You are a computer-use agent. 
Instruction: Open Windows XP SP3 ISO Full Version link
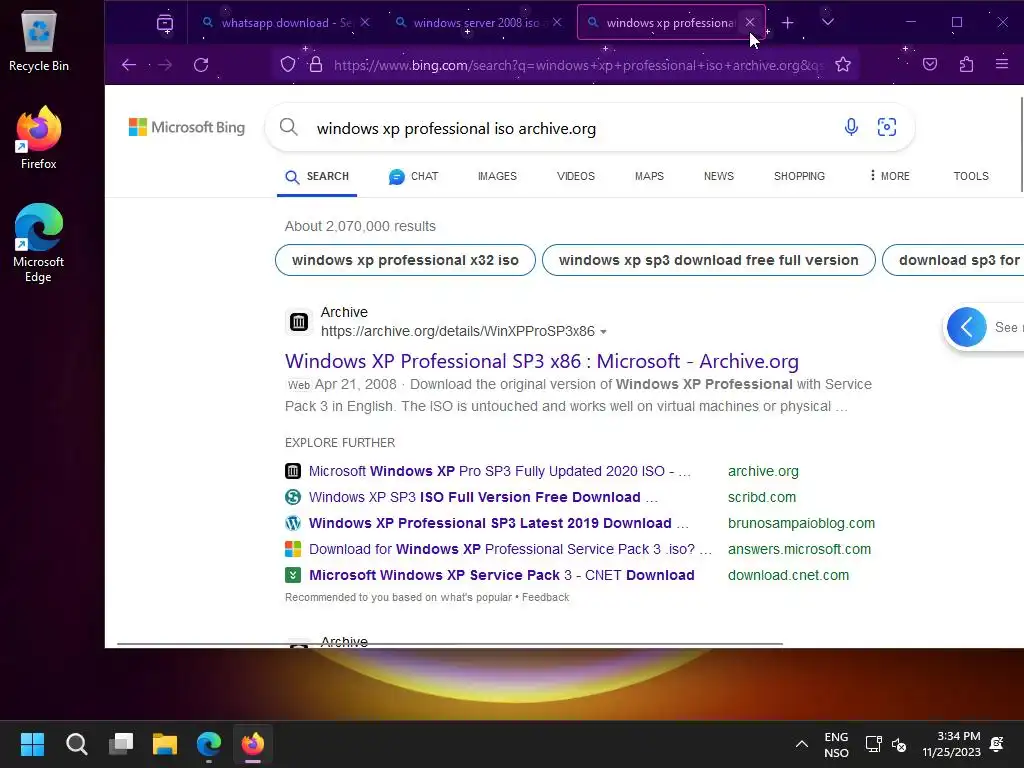tap(483, 498)
